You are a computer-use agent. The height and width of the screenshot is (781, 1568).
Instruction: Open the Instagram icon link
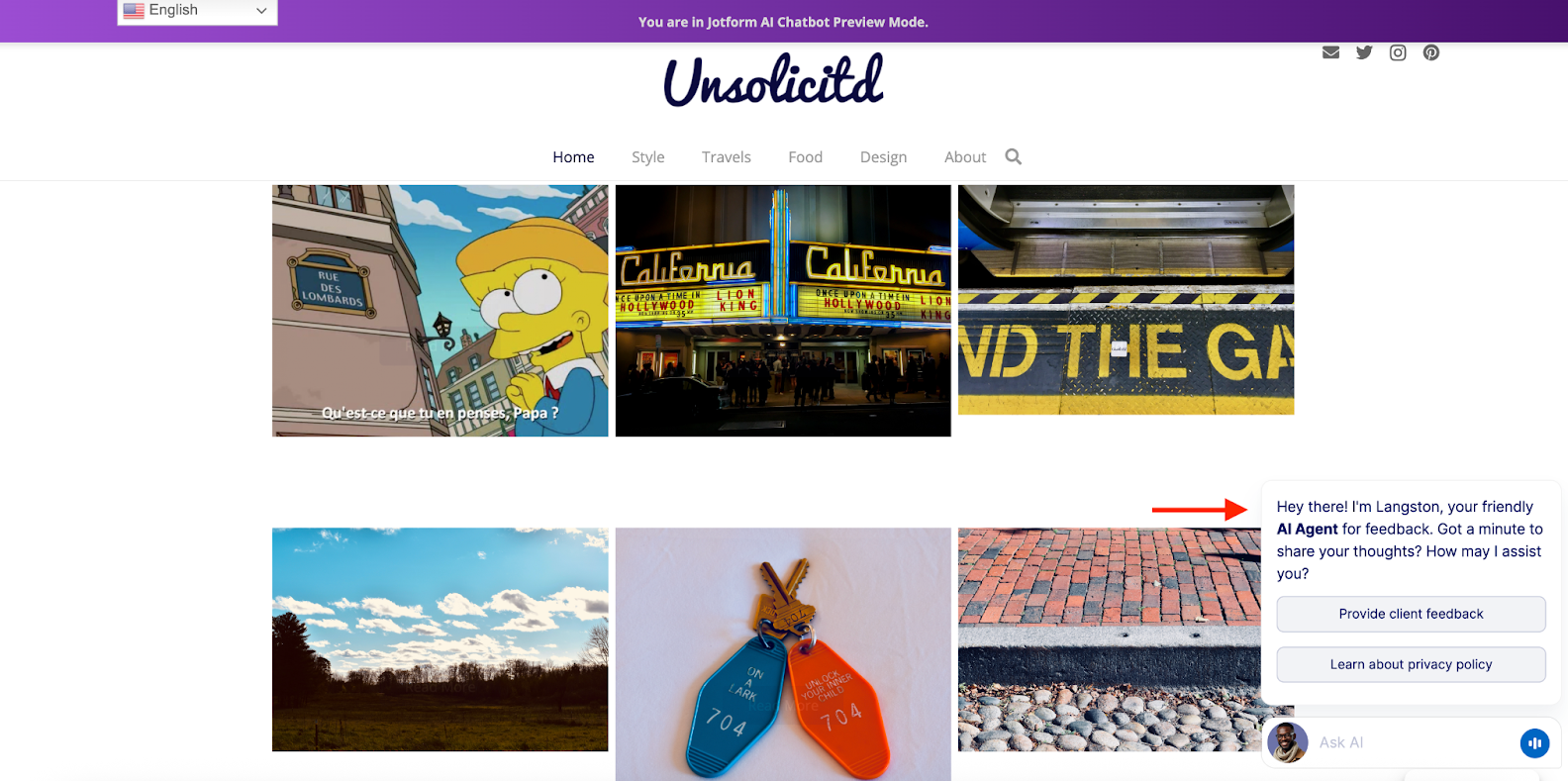[1398, 52]
